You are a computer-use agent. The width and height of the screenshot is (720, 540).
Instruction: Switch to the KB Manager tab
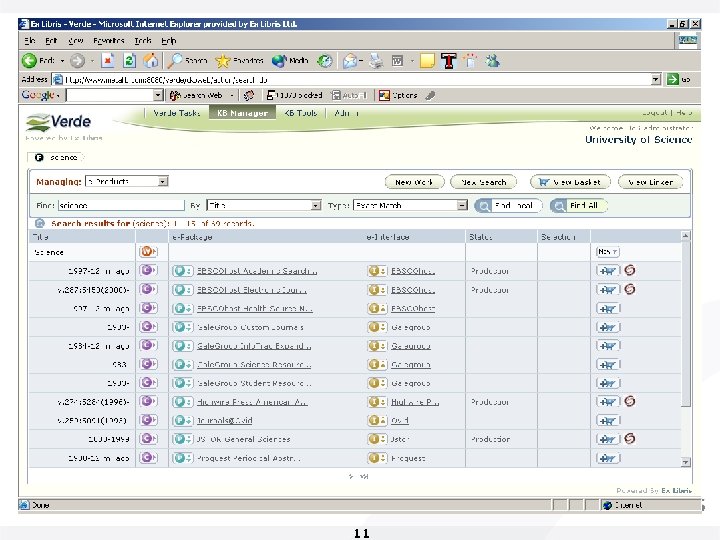[x=242, y=112]
